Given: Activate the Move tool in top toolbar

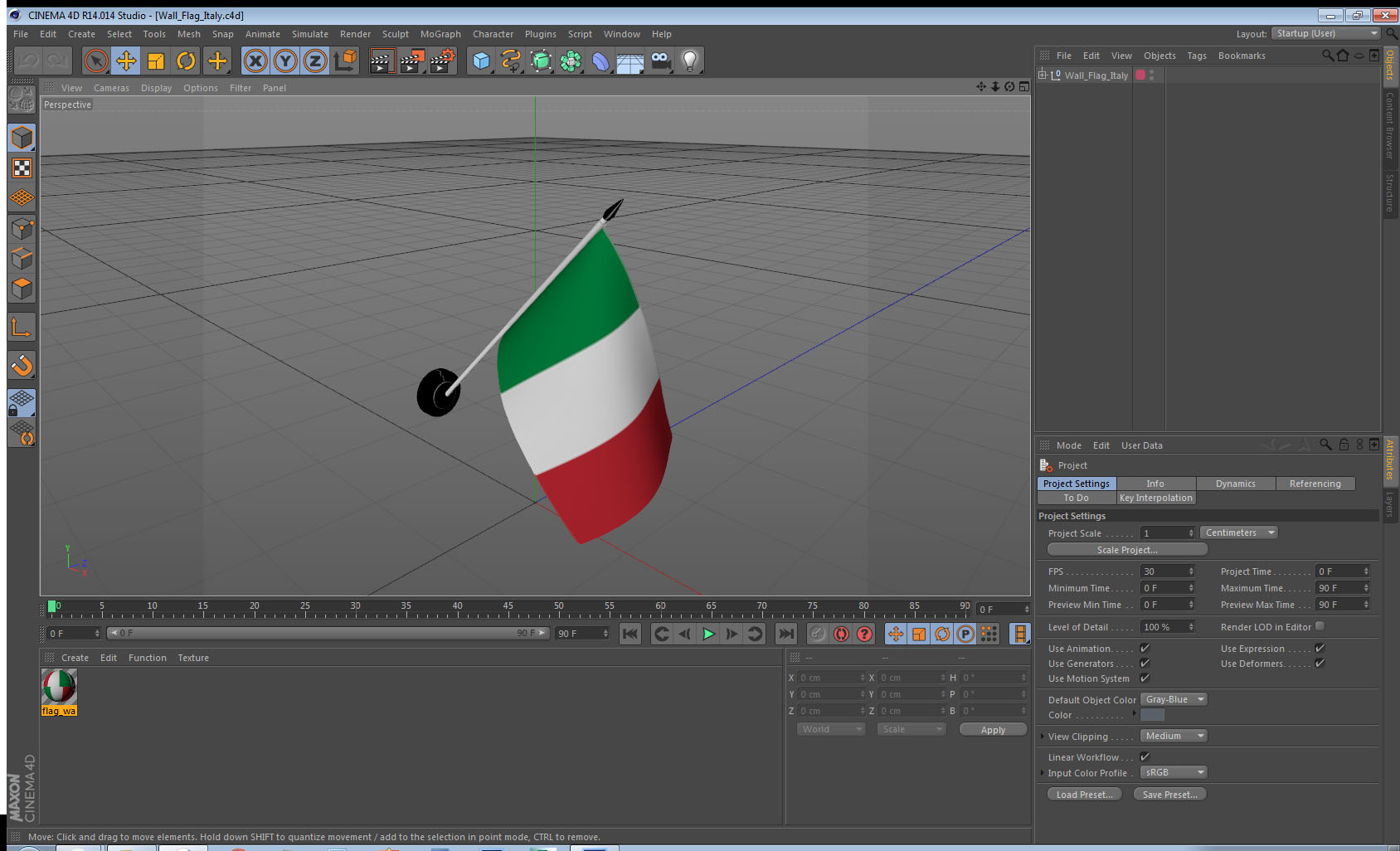Looking at the screenshot, I should click(x=126, y=61).
